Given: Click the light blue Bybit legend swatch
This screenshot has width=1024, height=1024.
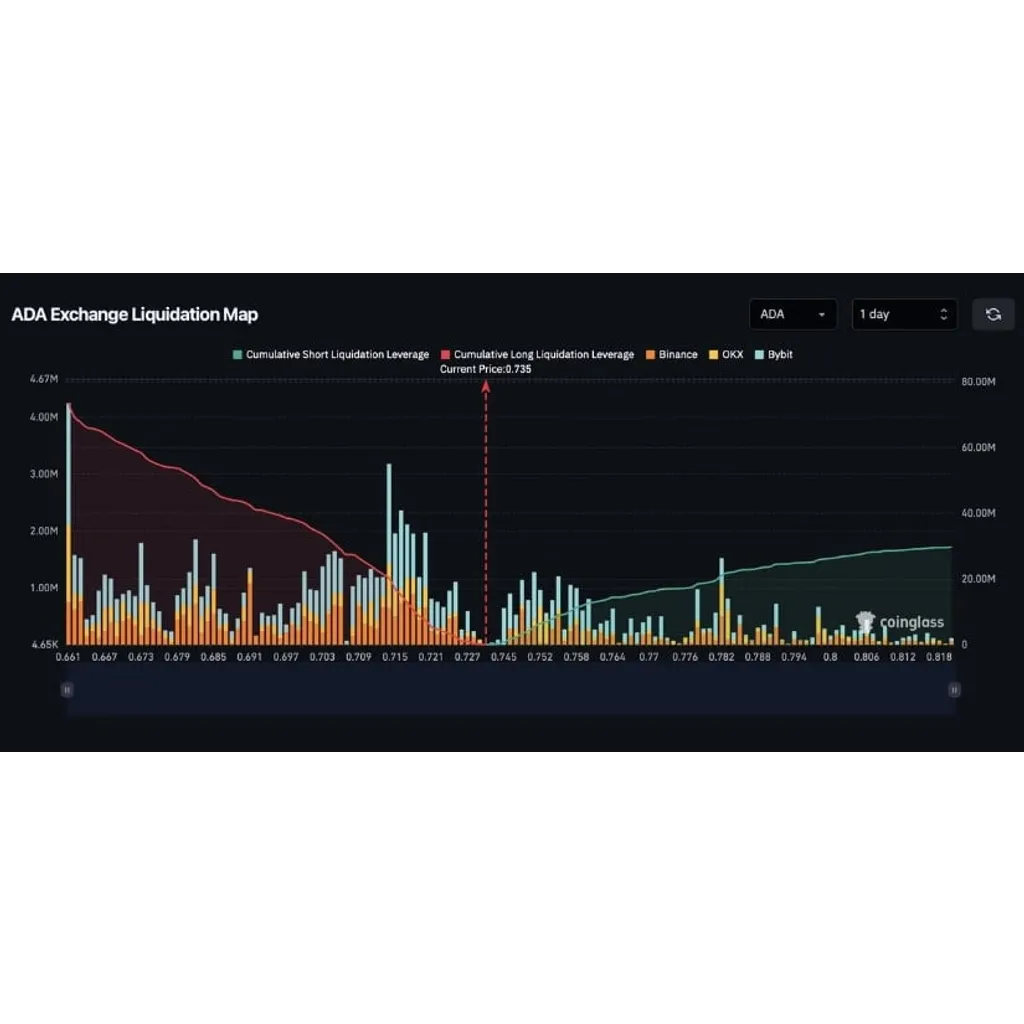Looking at the screenshot, I should [x=760, y=355].
